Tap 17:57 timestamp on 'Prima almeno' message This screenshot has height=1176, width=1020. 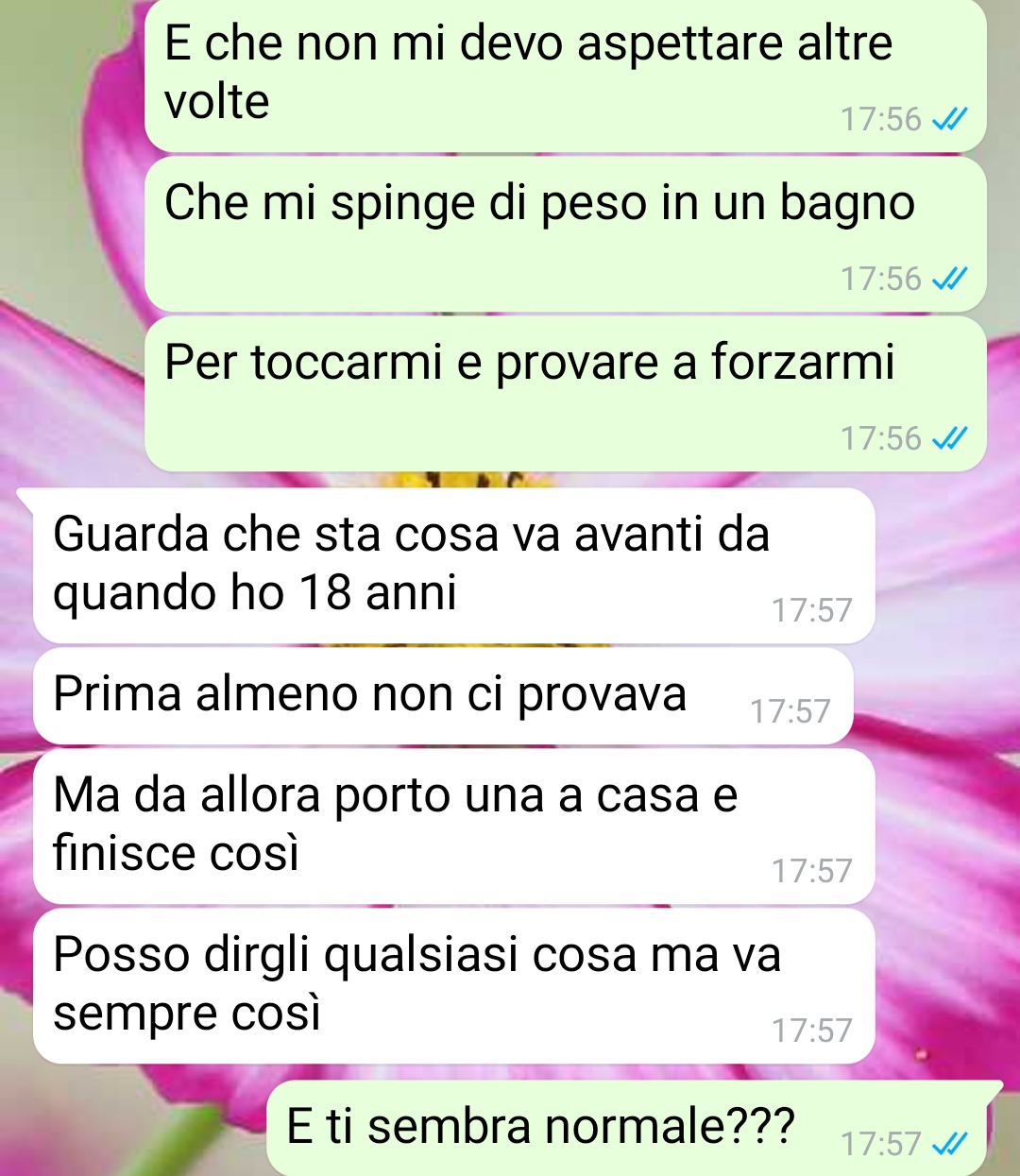(790, 711)
